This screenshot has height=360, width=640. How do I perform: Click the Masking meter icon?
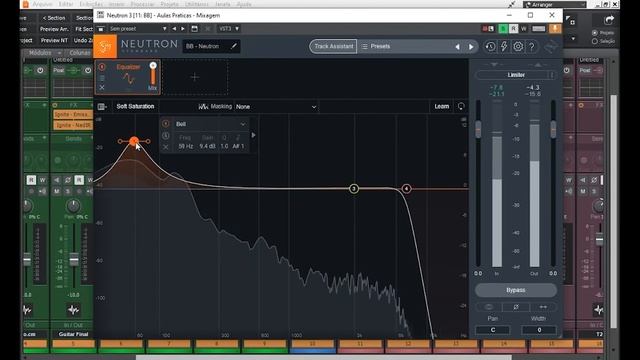pyautogui.click(x=203, y=107)
